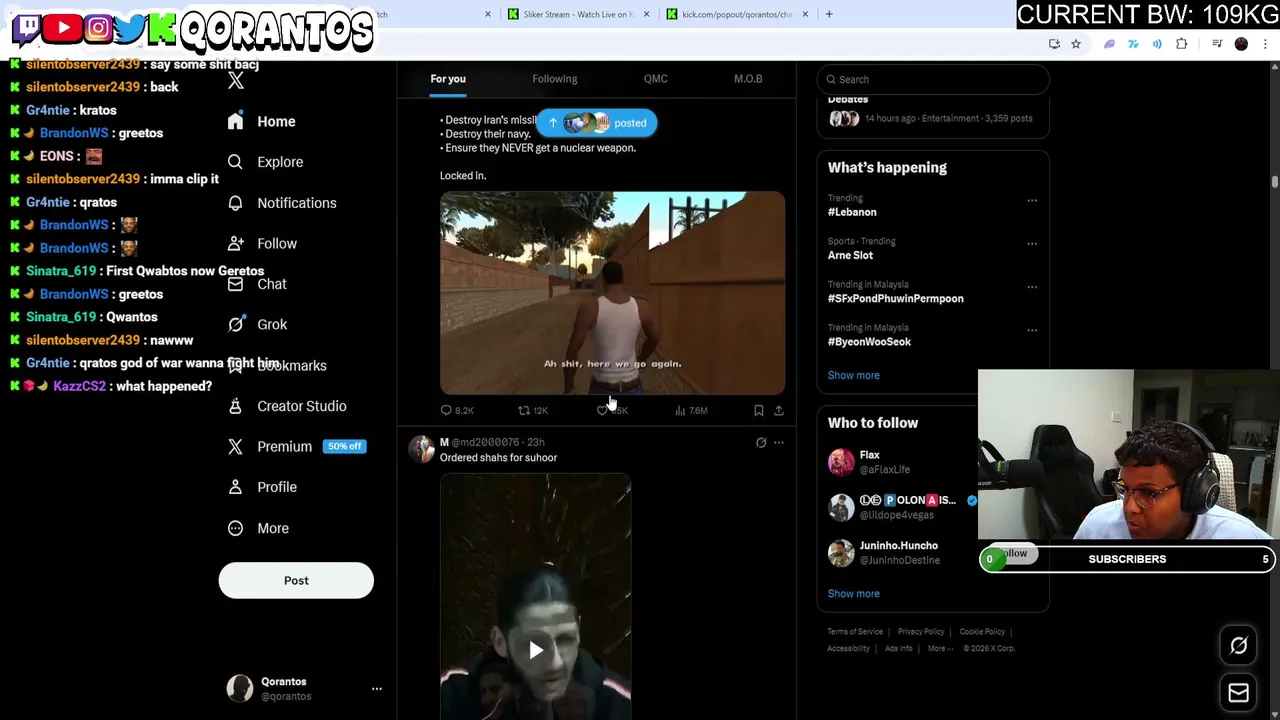Bookmark this page with the star icon
Image resolution: width=1280 pixels, height=720 pixels.
coord(1076,44)
